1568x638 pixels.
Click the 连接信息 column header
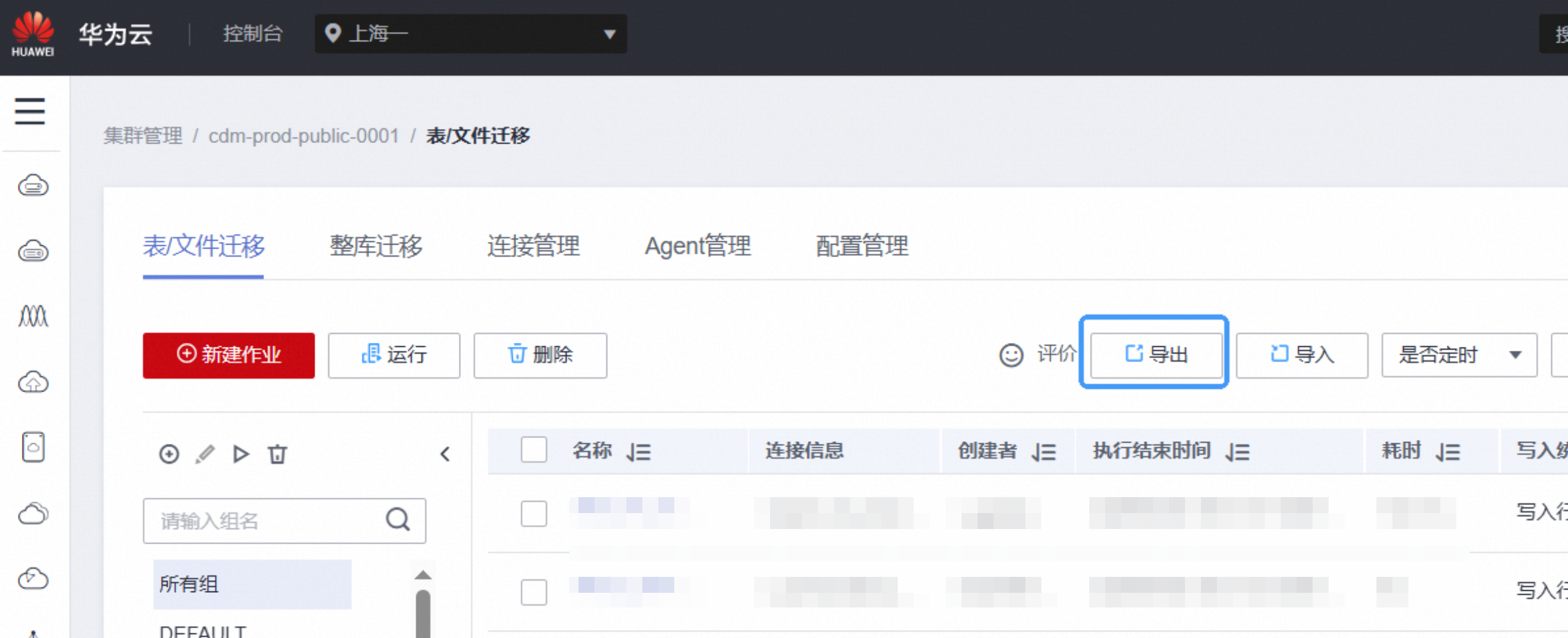click(x=805, y=451)
